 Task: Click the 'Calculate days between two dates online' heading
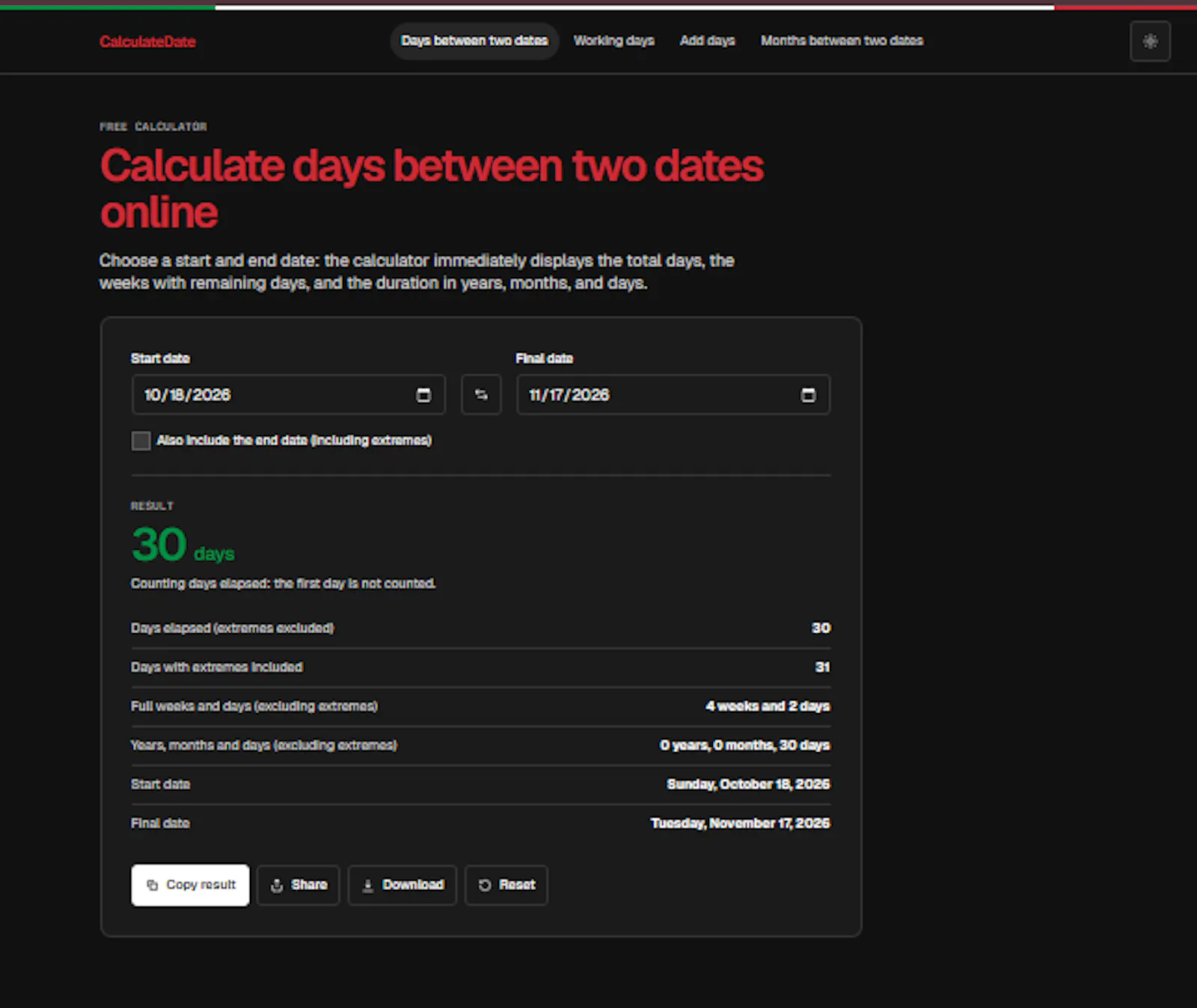click(x=432, y=189)
